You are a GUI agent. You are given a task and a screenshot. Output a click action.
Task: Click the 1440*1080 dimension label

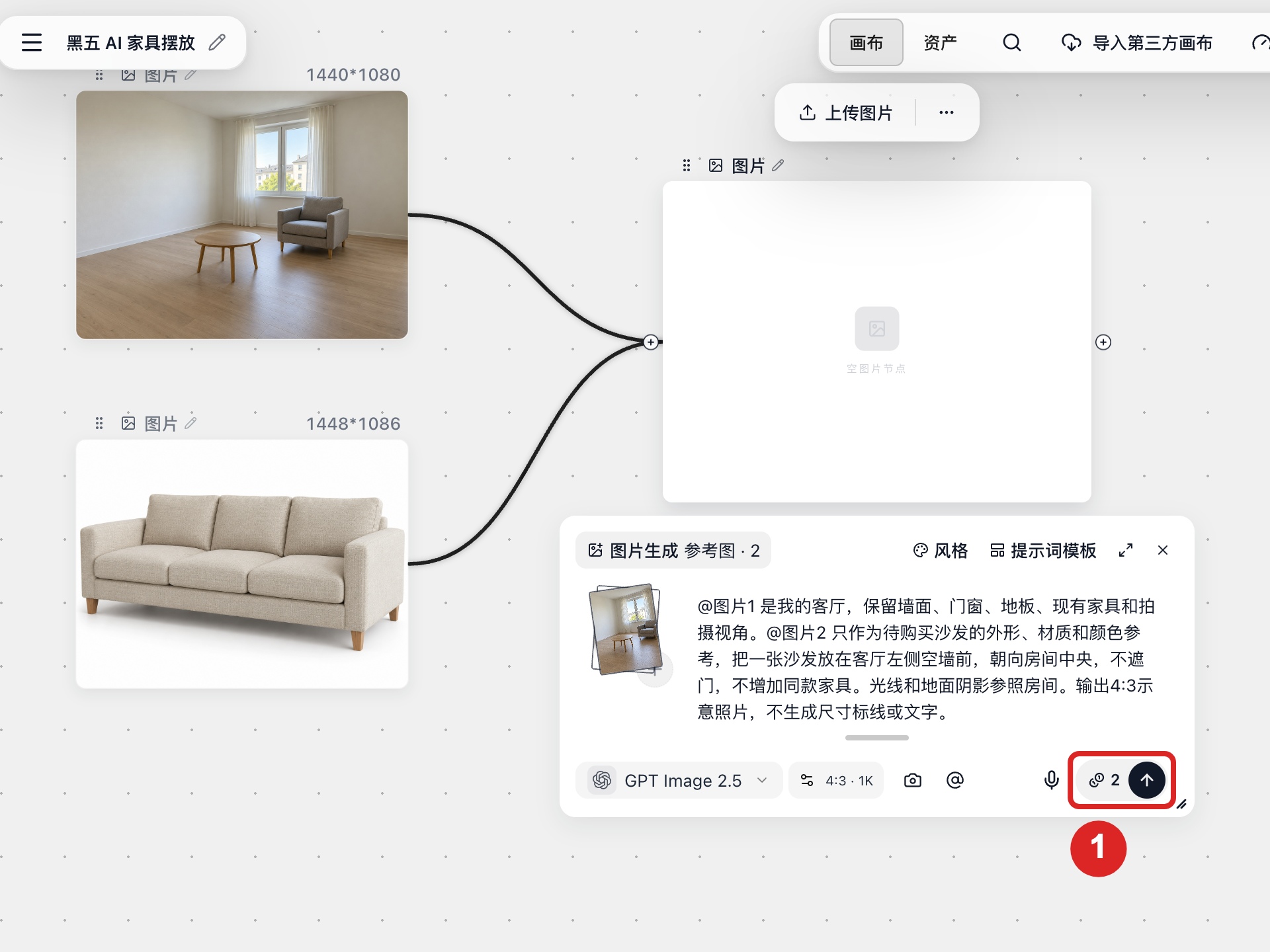pos(353,75)
